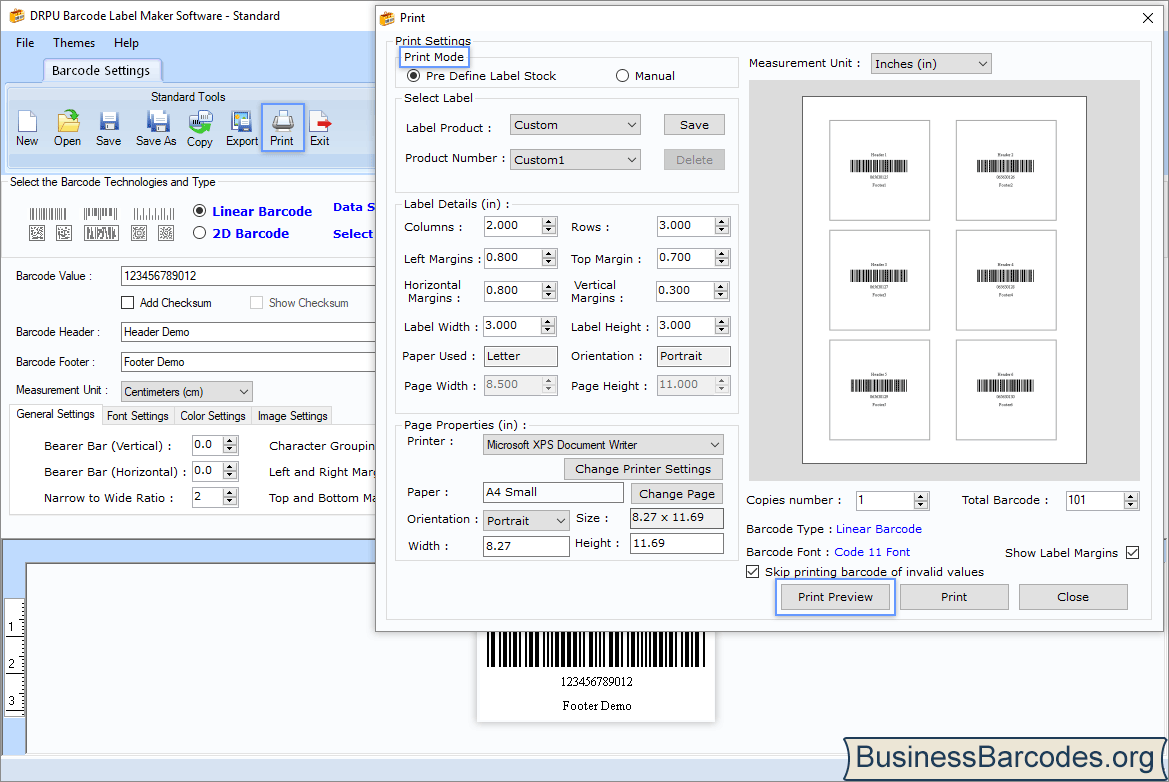1169x782 pixels.
Task: Open the Label Product Custom dropdown
Action: tap(575, 124)
